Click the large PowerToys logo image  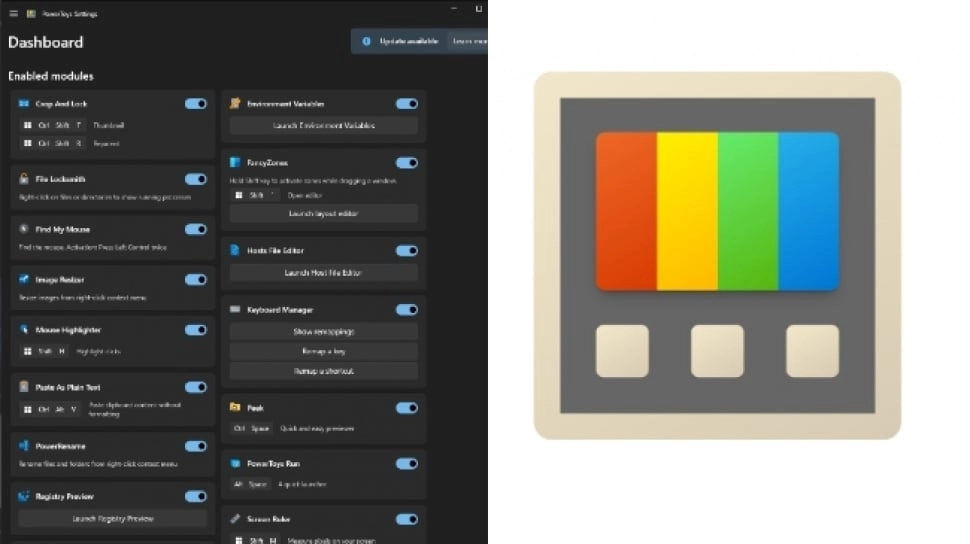pos(717,255)
